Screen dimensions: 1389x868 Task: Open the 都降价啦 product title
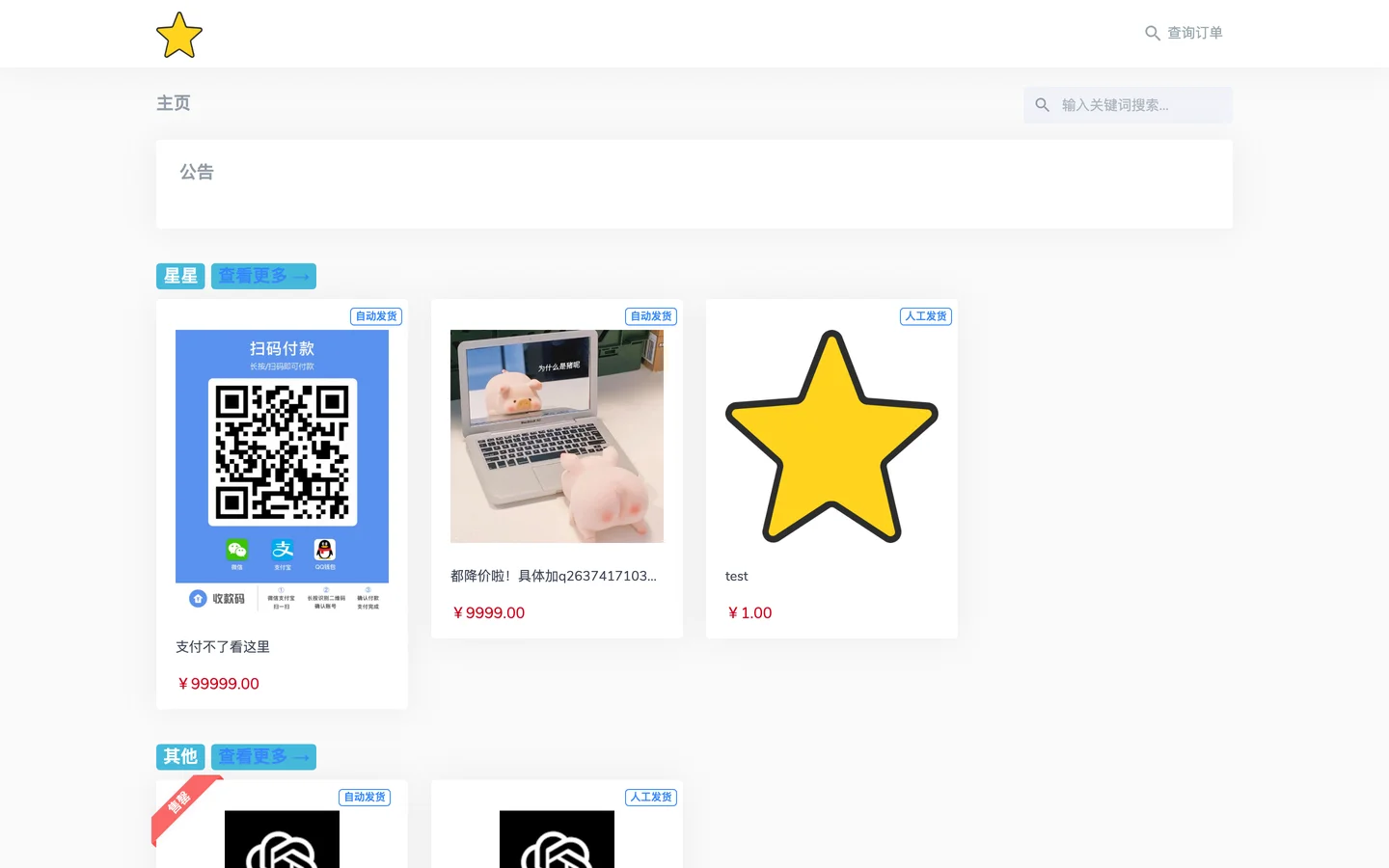[x=554, y=576]
